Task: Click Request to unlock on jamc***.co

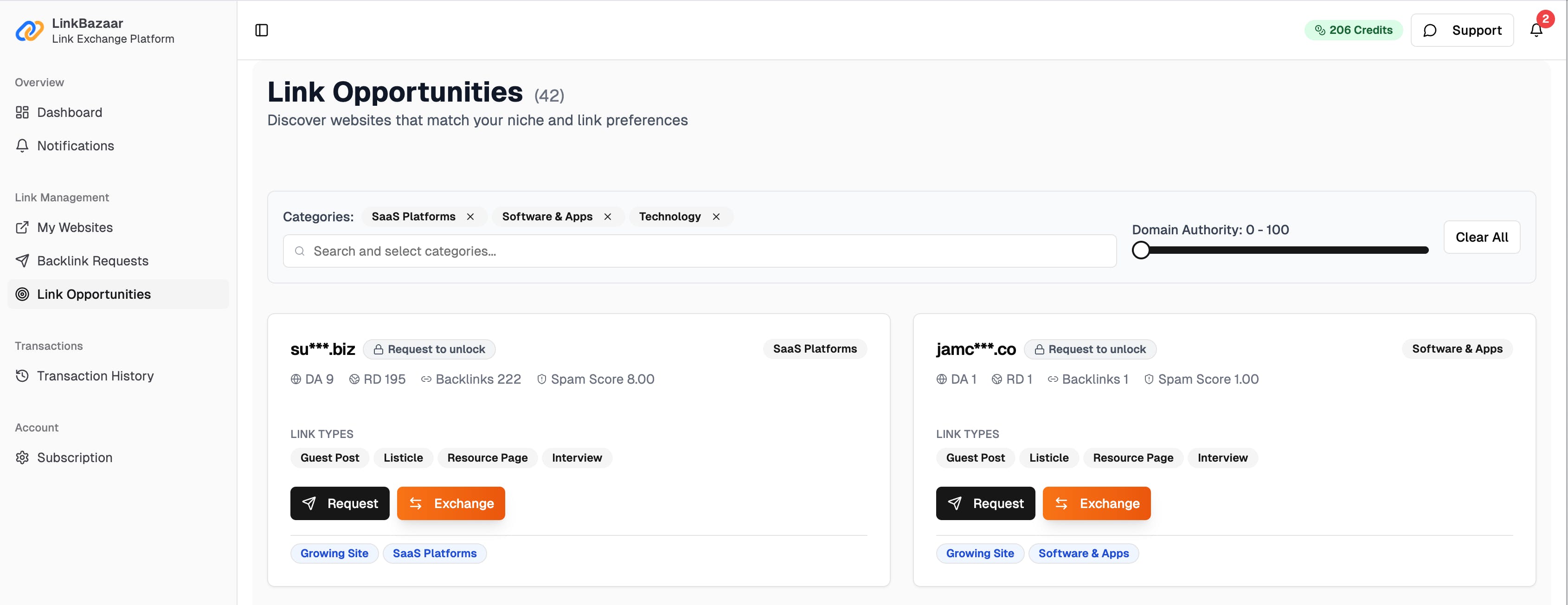Action: (x=1090, y=349)
